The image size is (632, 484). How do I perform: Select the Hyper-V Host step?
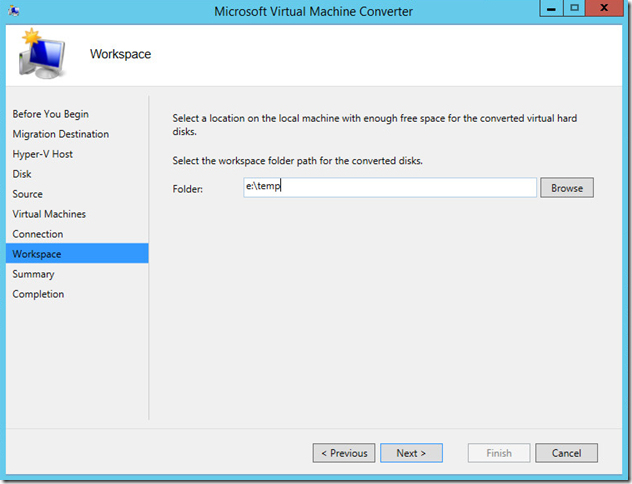coord(42,154)
